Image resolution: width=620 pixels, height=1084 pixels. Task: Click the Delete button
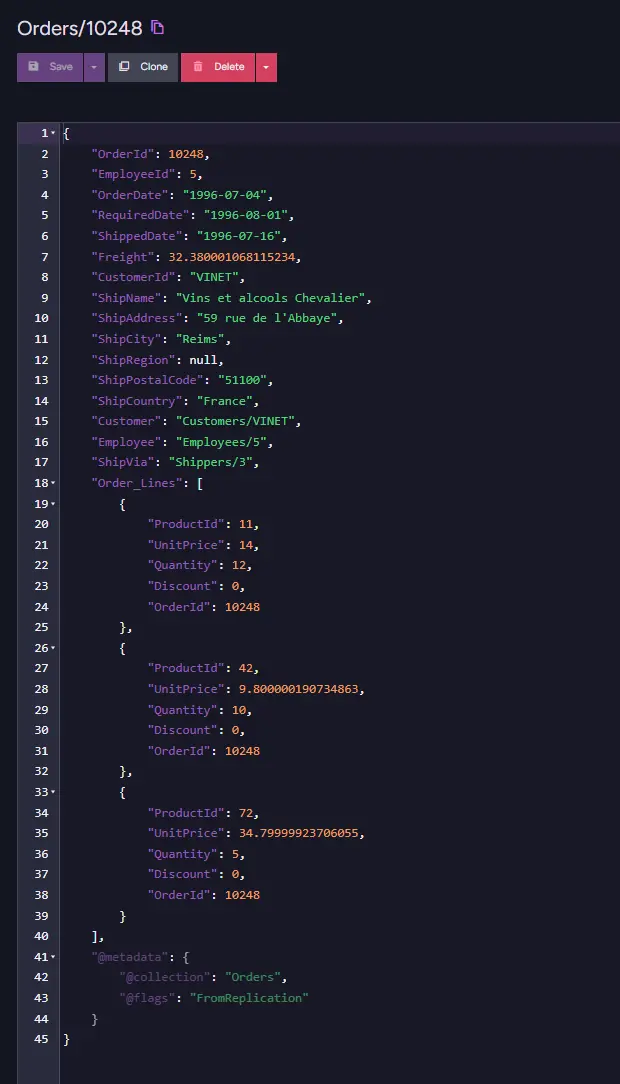click(x=218, y=67)
